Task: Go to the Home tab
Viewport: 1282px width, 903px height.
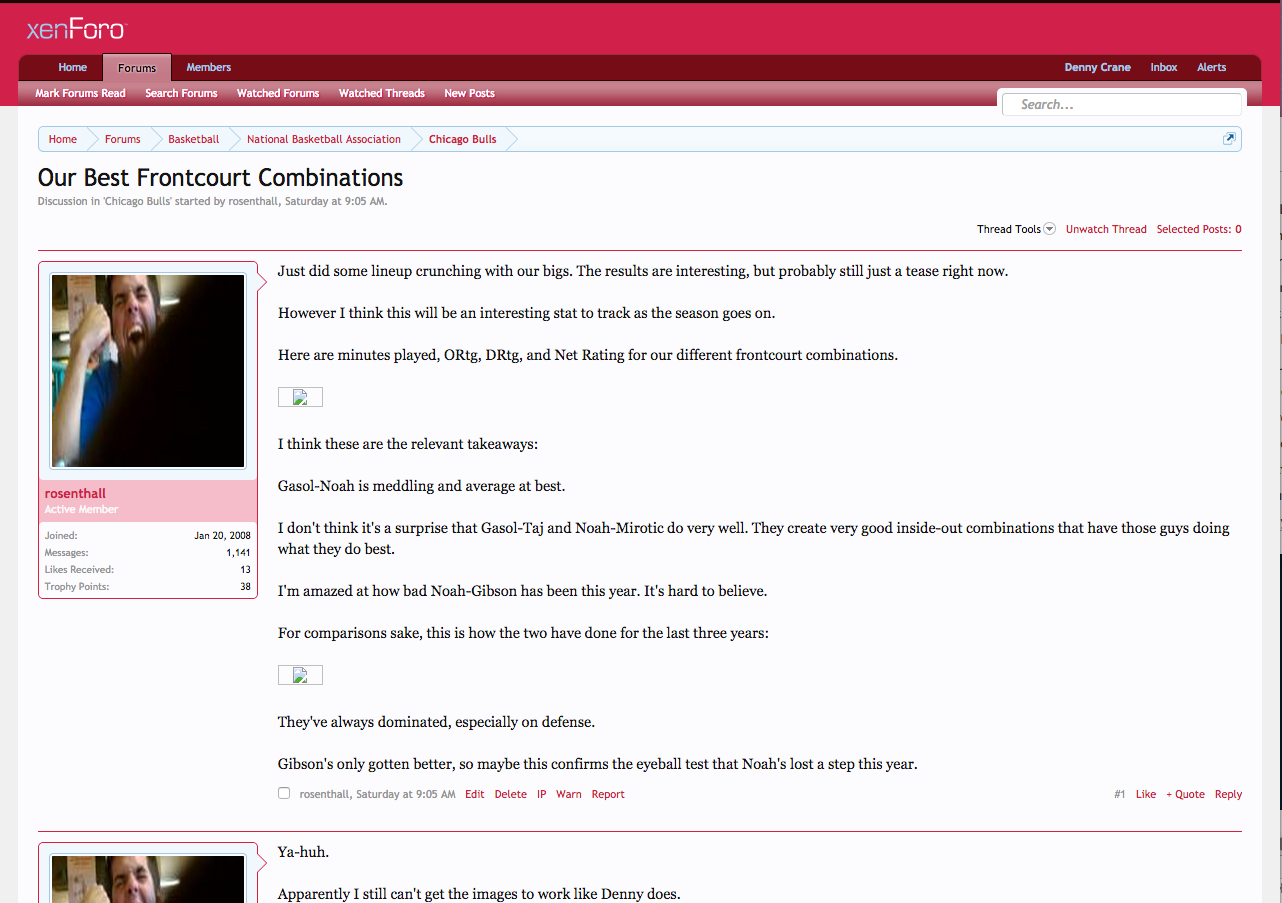Action: [72, 68]
